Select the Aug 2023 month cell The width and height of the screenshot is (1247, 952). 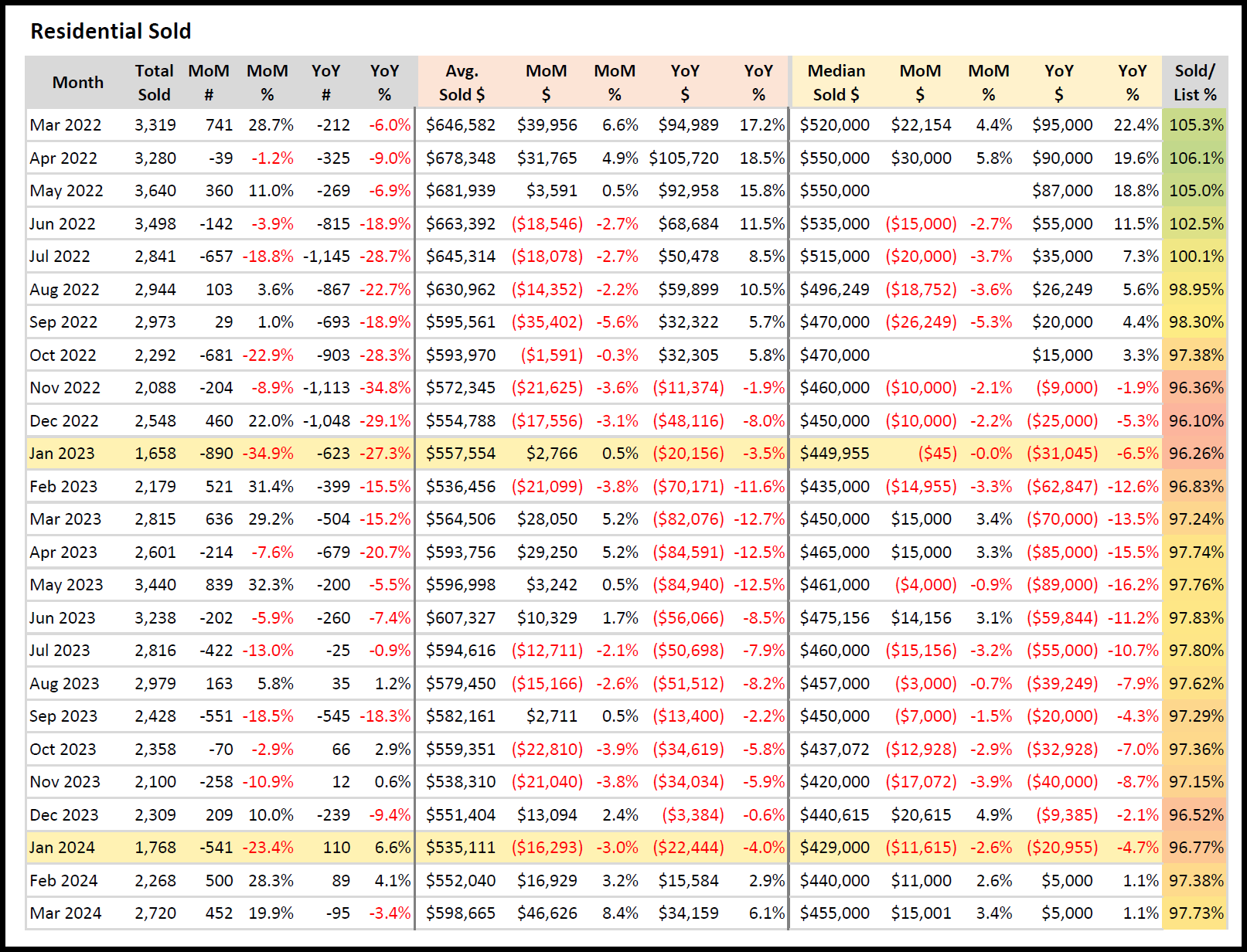pyautogui.click(x=64, y=684)
